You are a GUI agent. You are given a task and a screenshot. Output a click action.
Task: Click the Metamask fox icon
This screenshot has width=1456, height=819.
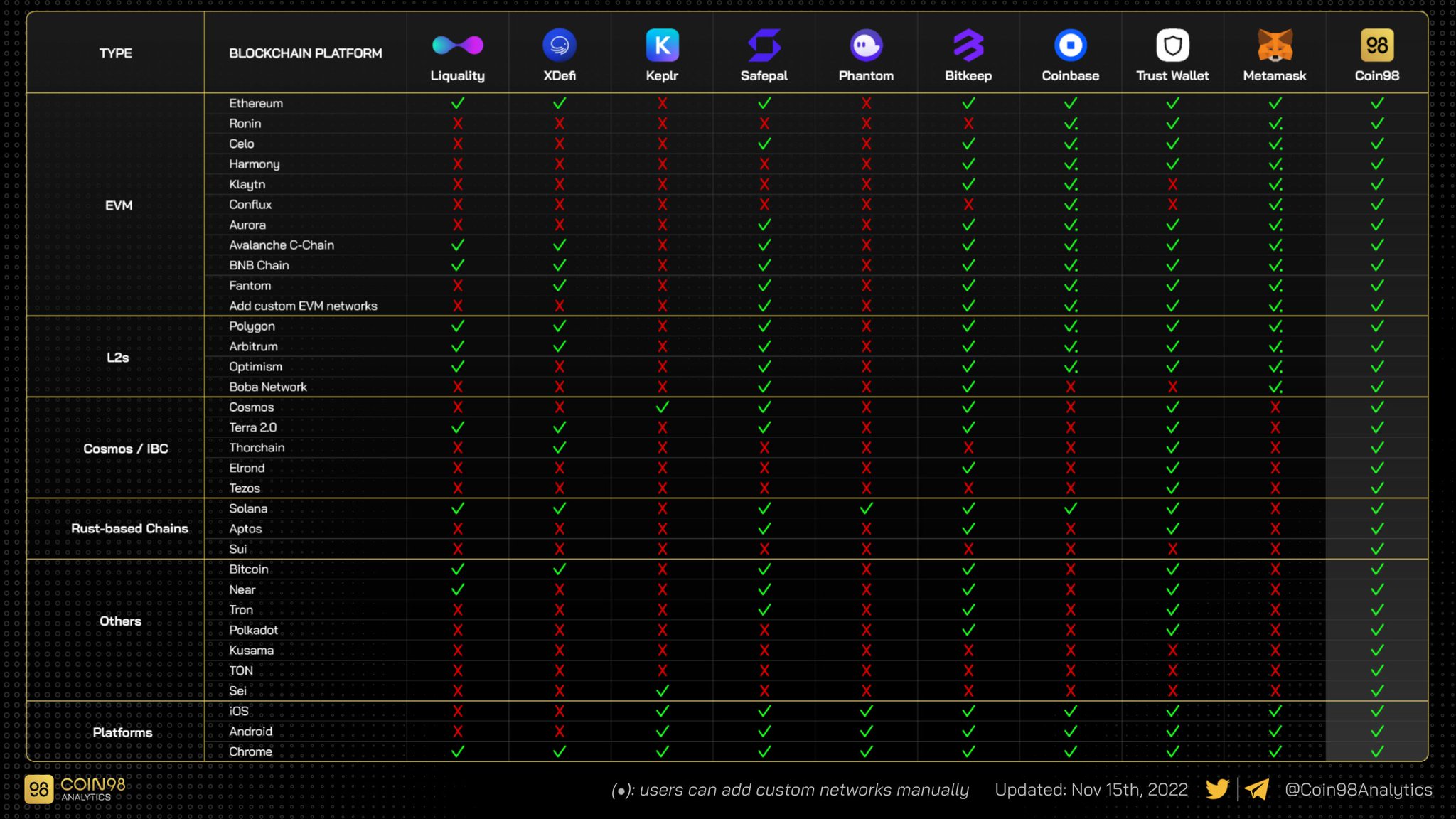pos(1275,46)
